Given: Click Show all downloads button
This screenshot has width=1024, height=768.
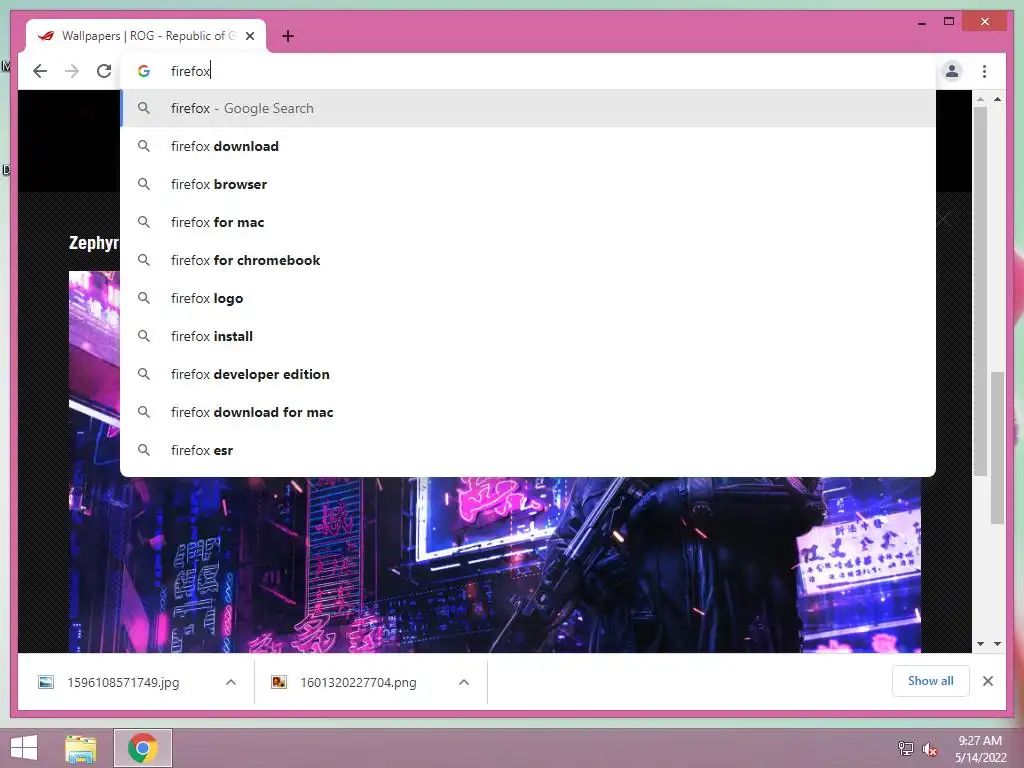Looking at the screenshot, I should pos(931,681).
